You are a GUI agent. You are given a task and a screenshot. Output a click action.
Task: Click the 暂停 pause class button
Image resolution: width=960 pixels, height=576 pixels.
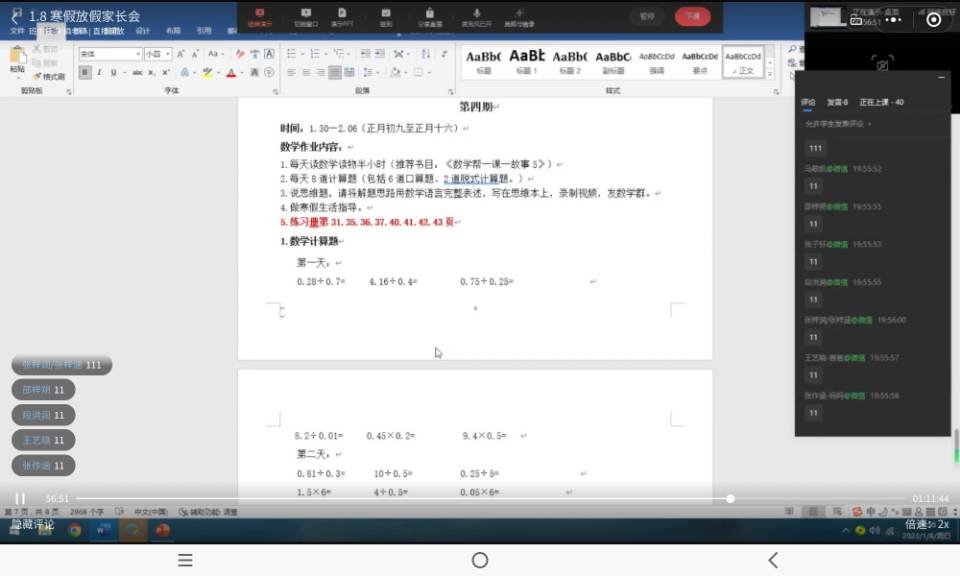647,17
